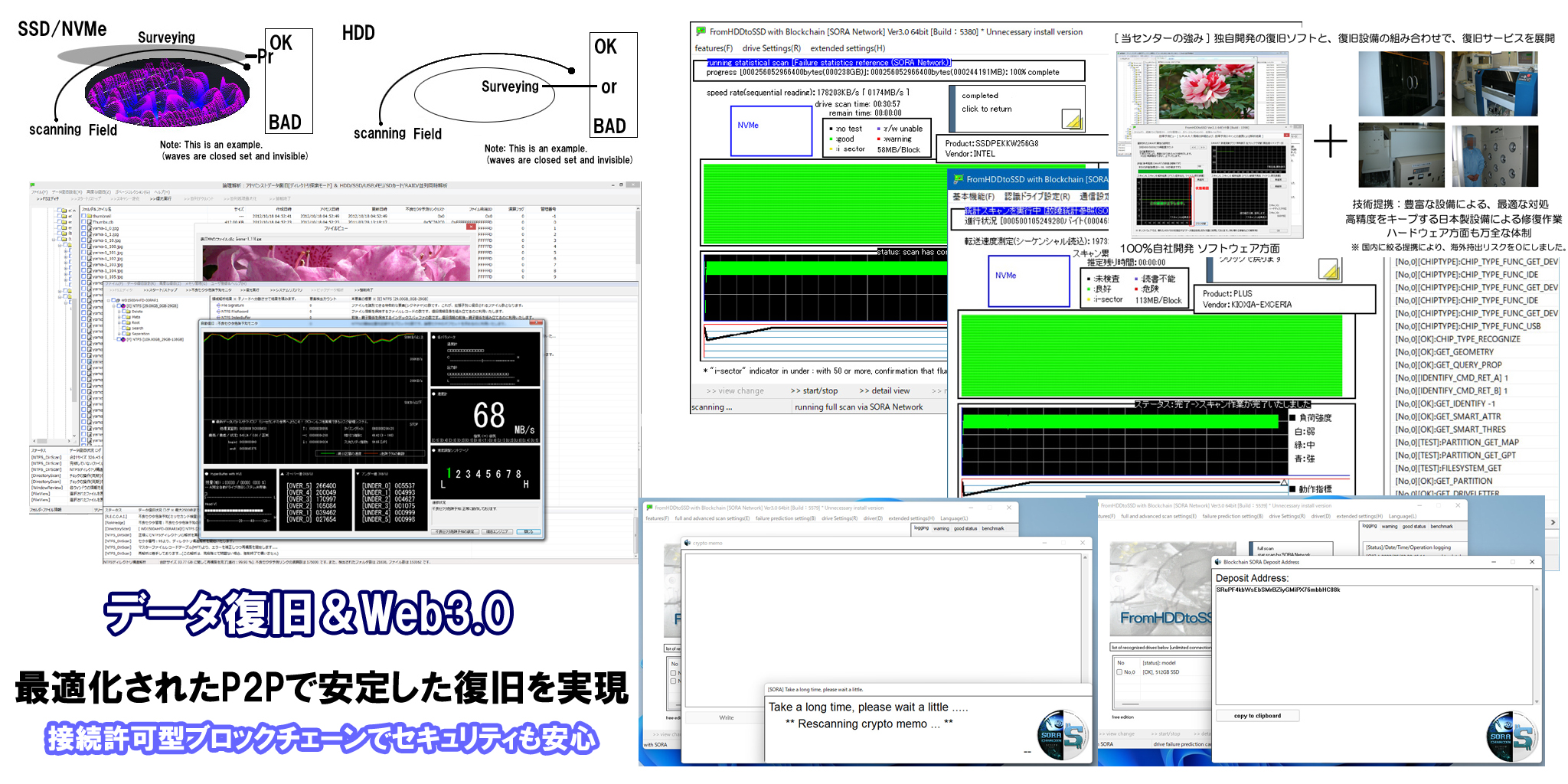Click the Deposit Address text field
The height and width of the screenshot is (784, 1568).
[1374, 645]
